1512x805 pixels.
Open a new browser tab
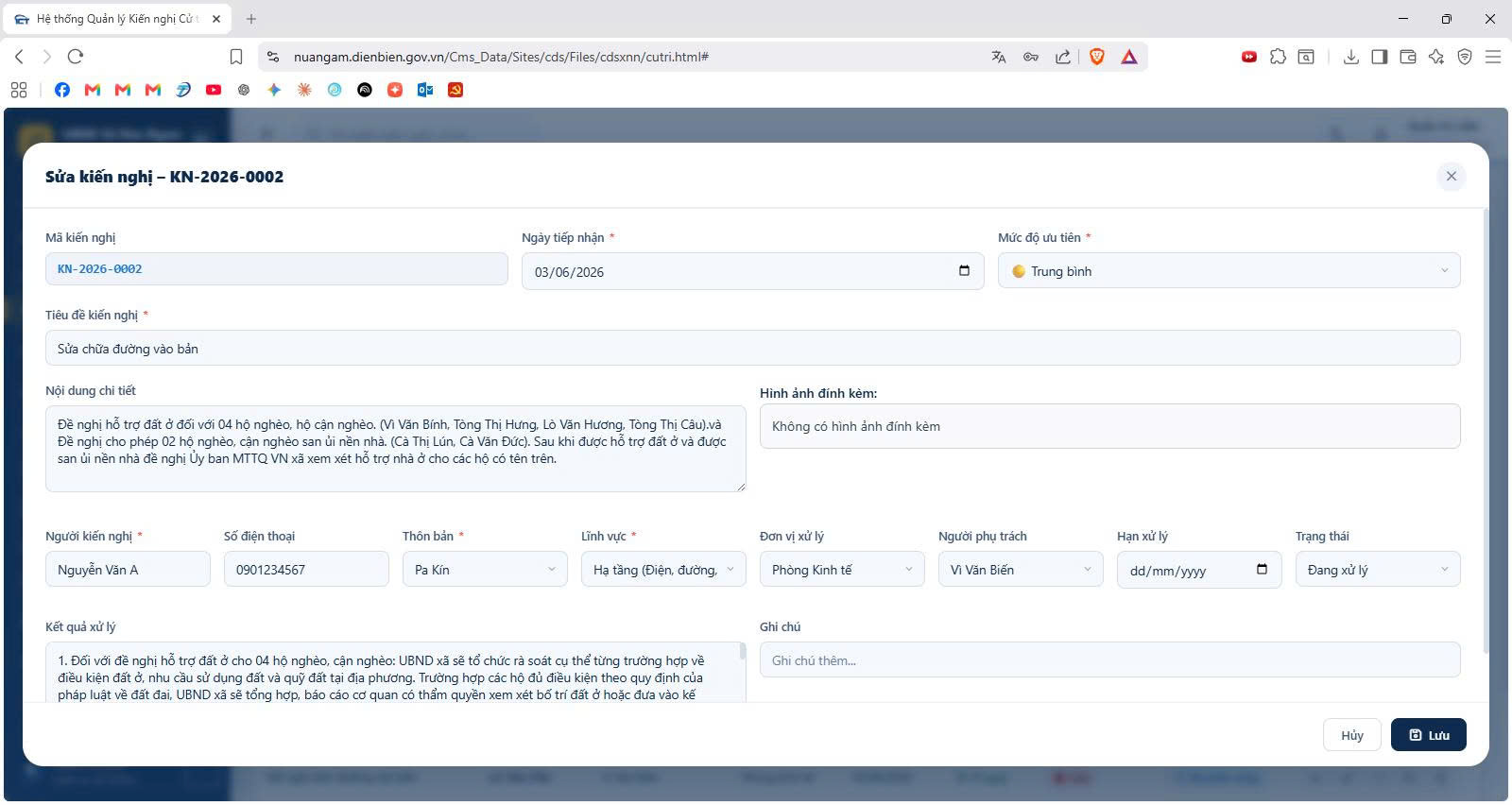point(251,19)
